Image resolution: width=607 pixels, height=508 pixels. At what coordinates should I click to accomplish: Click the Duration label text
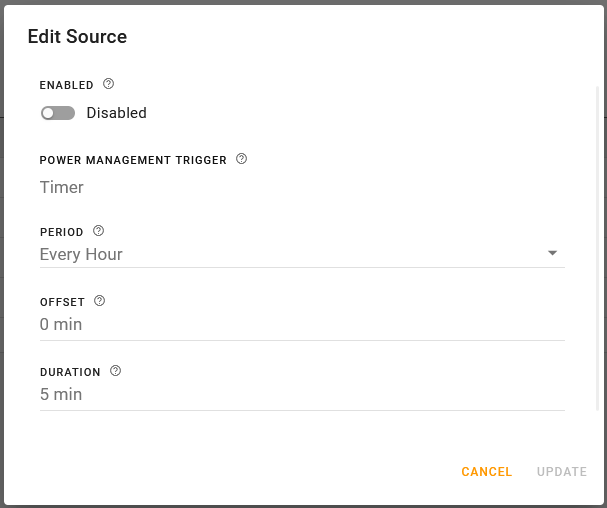(70, 372)
